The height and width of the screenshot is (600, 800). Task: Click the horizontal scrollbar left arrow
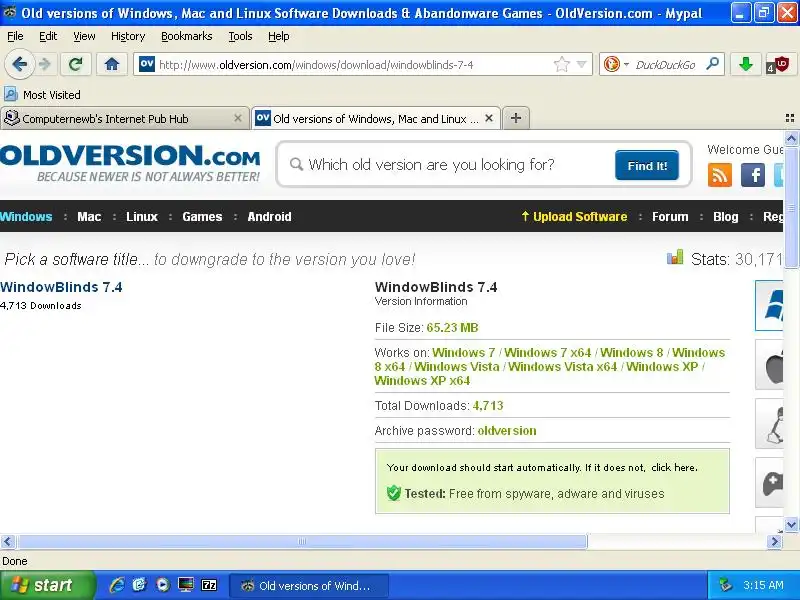8,541
